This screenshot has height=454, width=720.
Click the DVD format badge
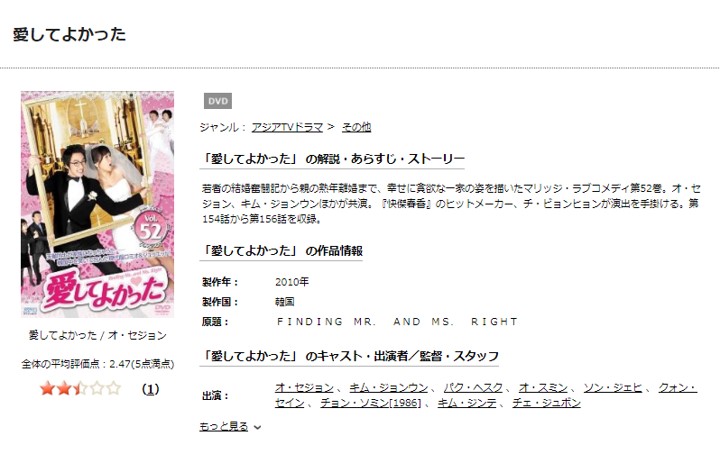218,101
